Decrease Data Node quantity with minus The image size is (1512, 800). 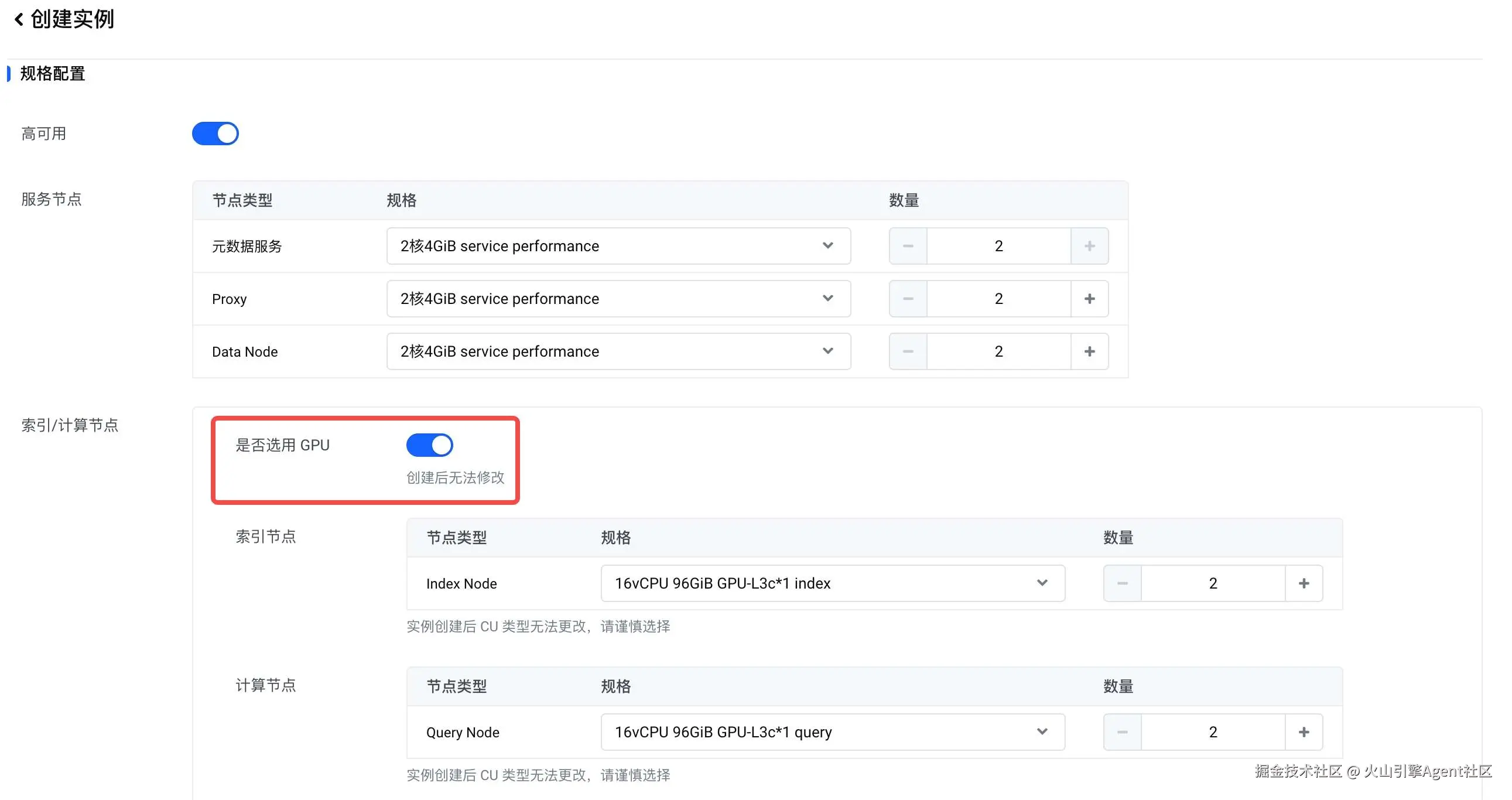click(x=908, y=351)
